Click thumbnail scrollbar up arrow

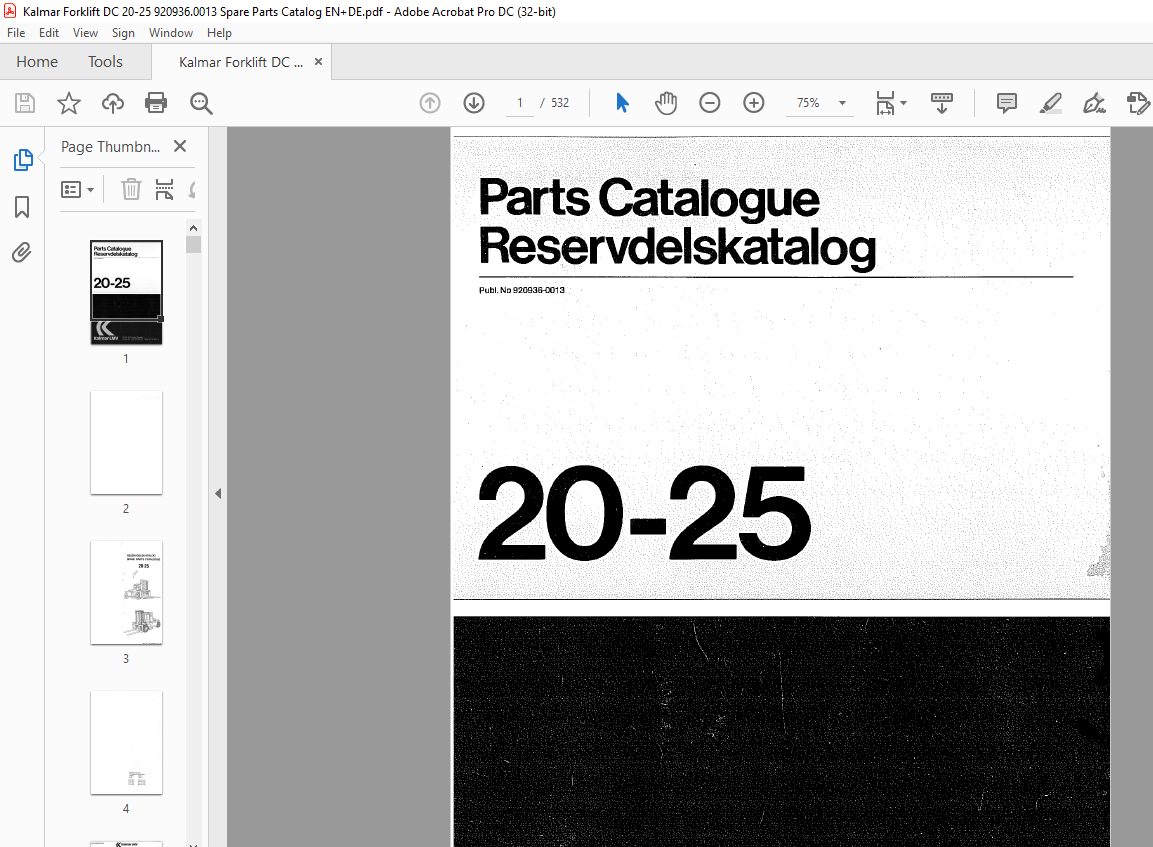(193, 228)
